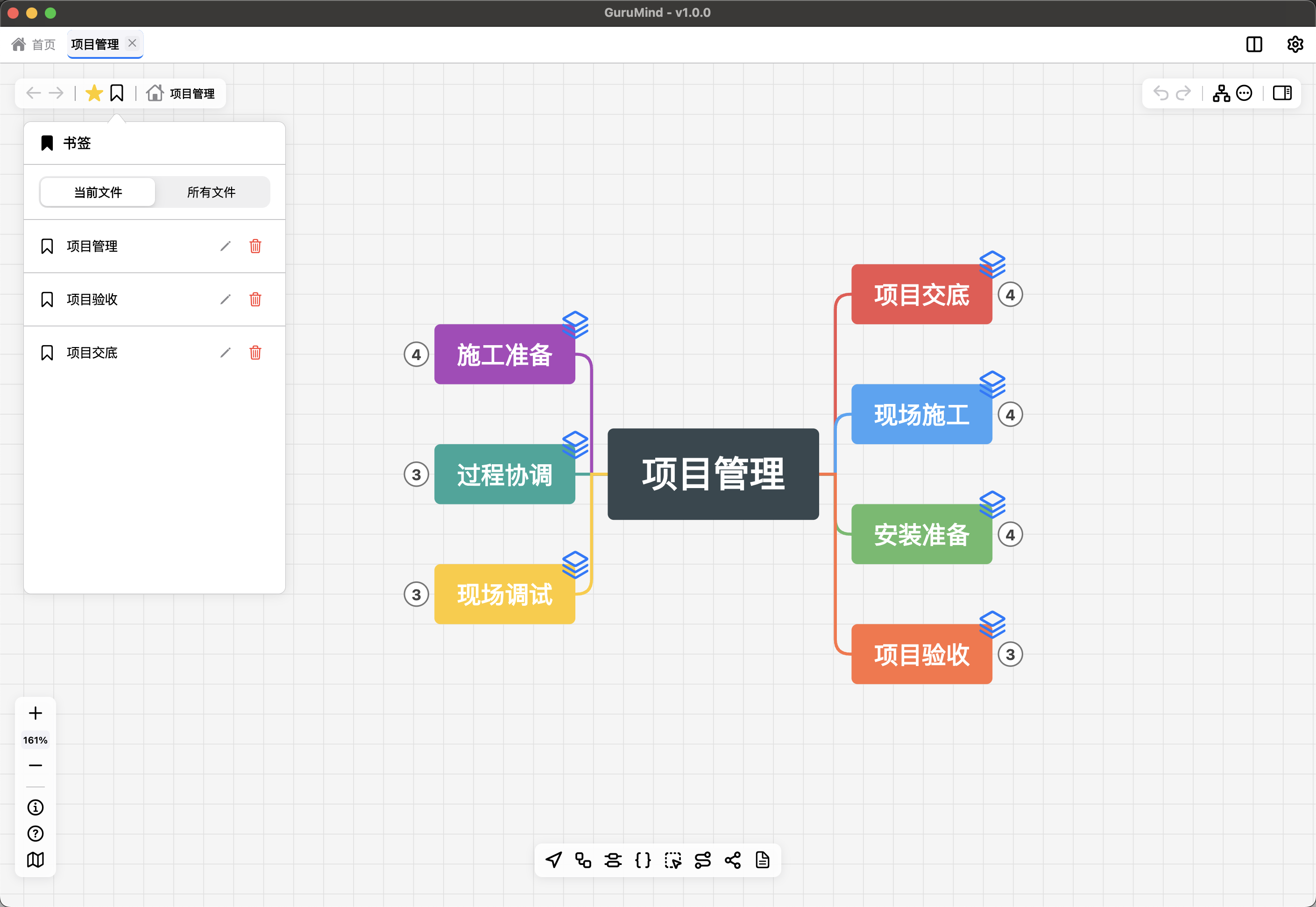Open the summary braces tool
The width and height of the screenshot is (1316, 907).
pyautogui.click(x=644, y=860)
